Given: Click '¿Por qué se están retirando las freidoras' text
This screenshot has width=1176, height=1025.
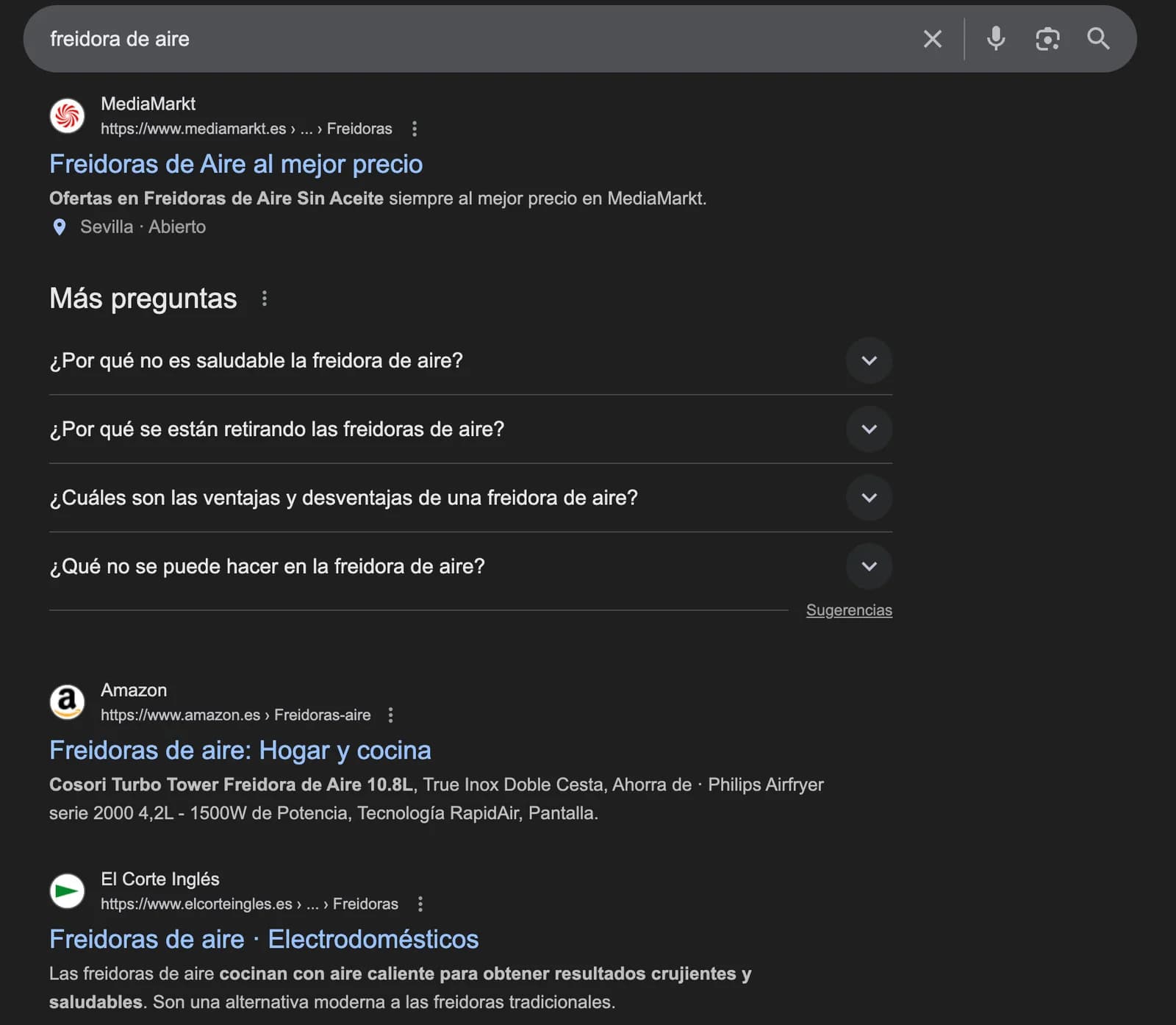Looking at the screenshot, I should tap(276, 429).
